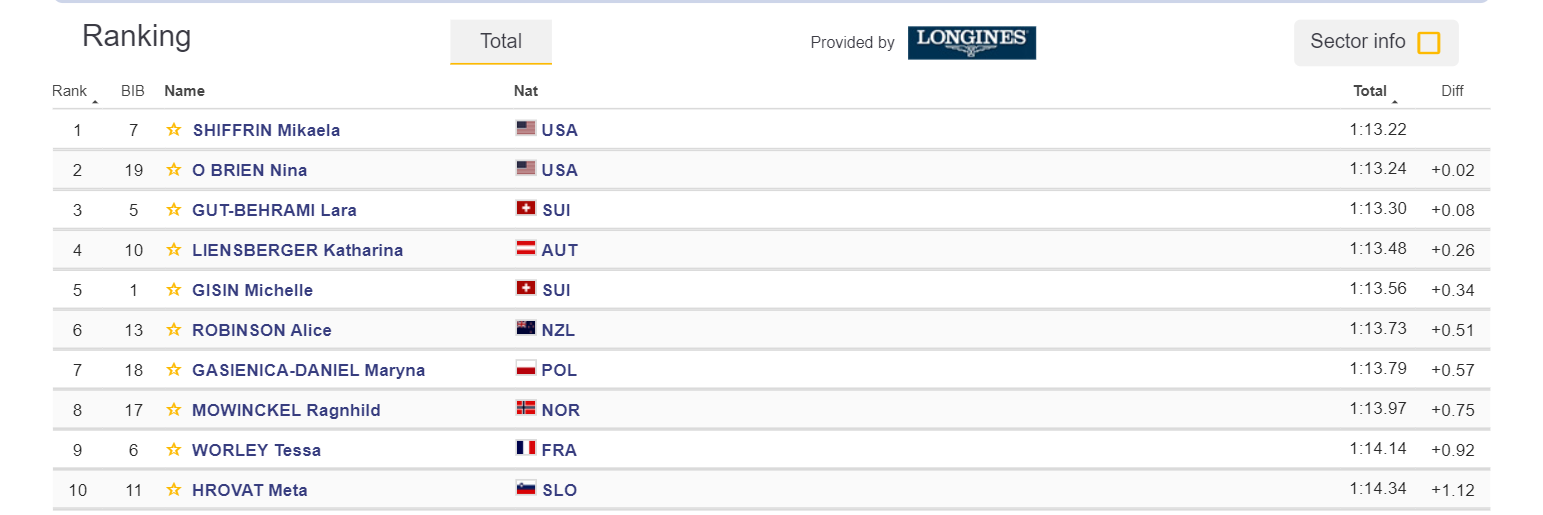Viewport: 1543px width, 515px height.
Task: Star WORLEY Tessa as a favorite
Action: 174,450
